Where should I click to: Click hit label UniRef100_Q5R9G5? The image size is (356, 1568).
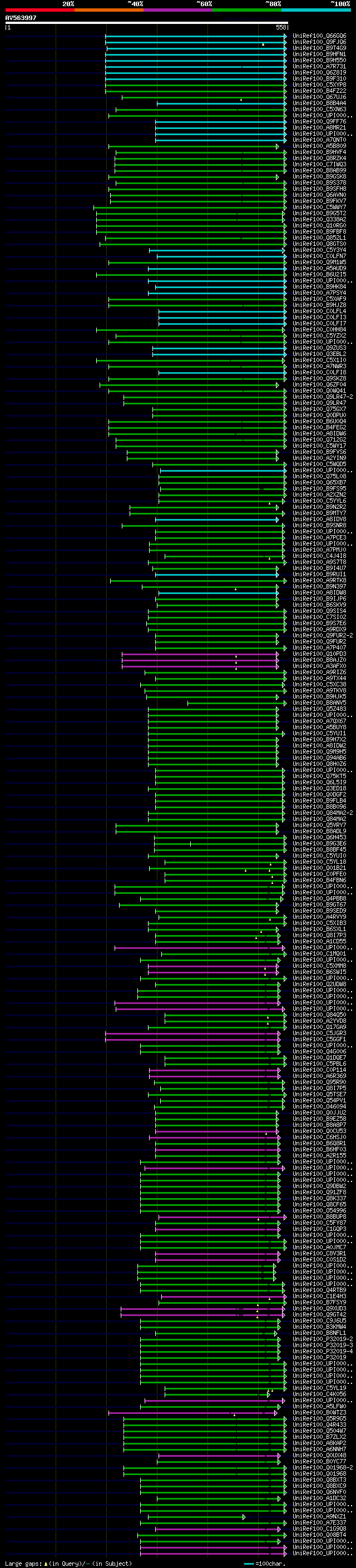(319, 1418)
